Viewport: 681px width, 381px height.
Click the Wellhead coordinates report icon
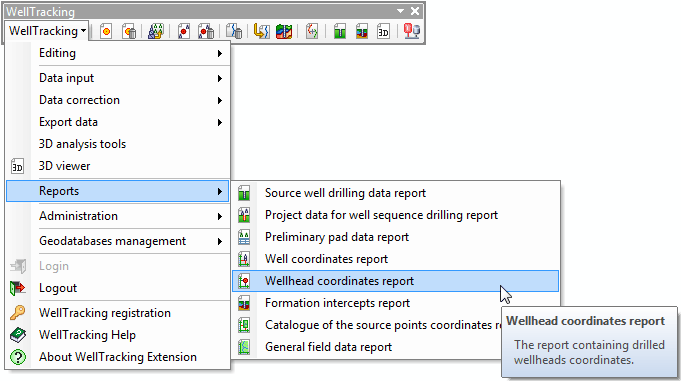[244, 281]
